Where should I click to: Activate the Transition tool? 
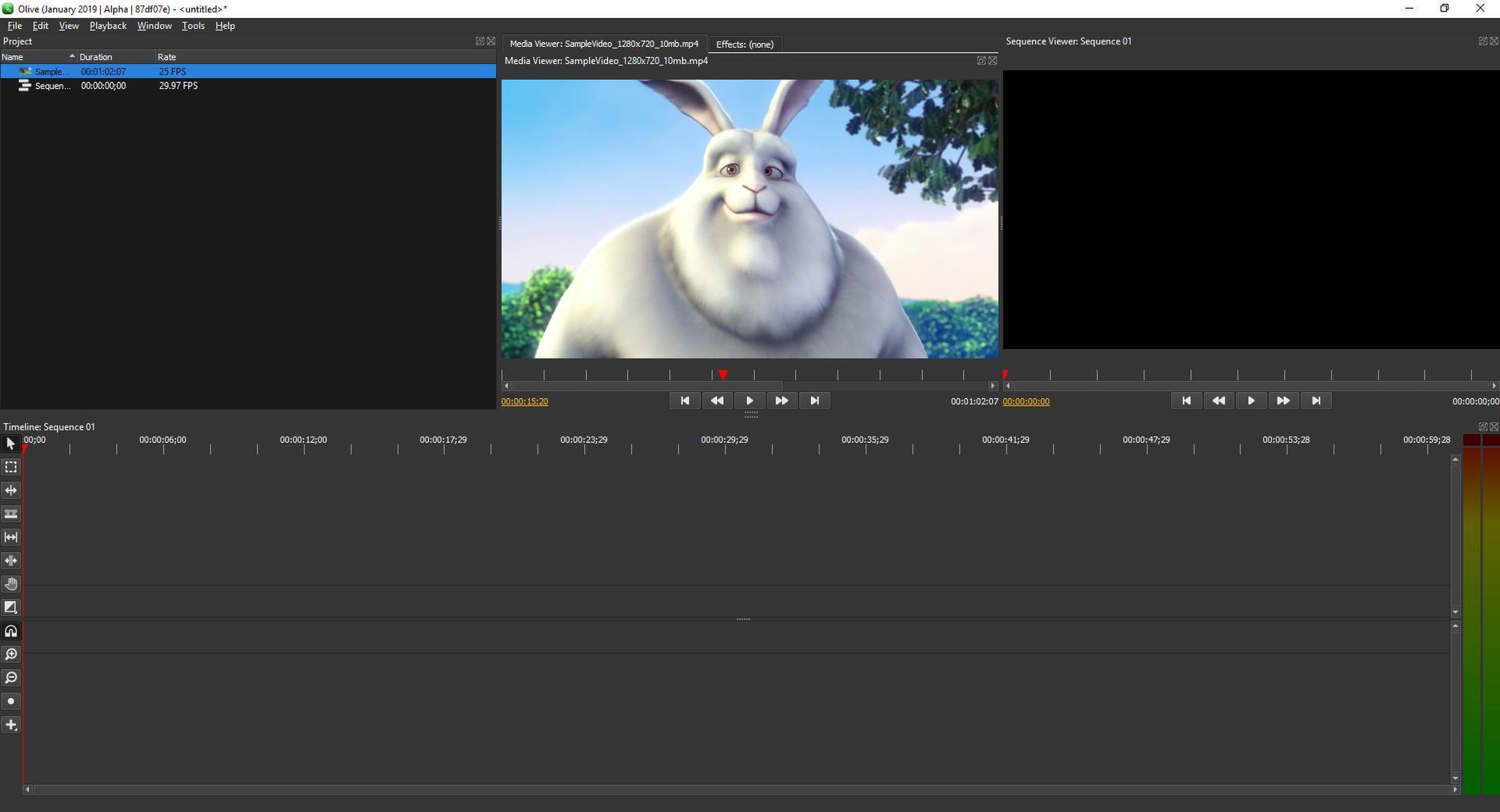tap(11, 607)
